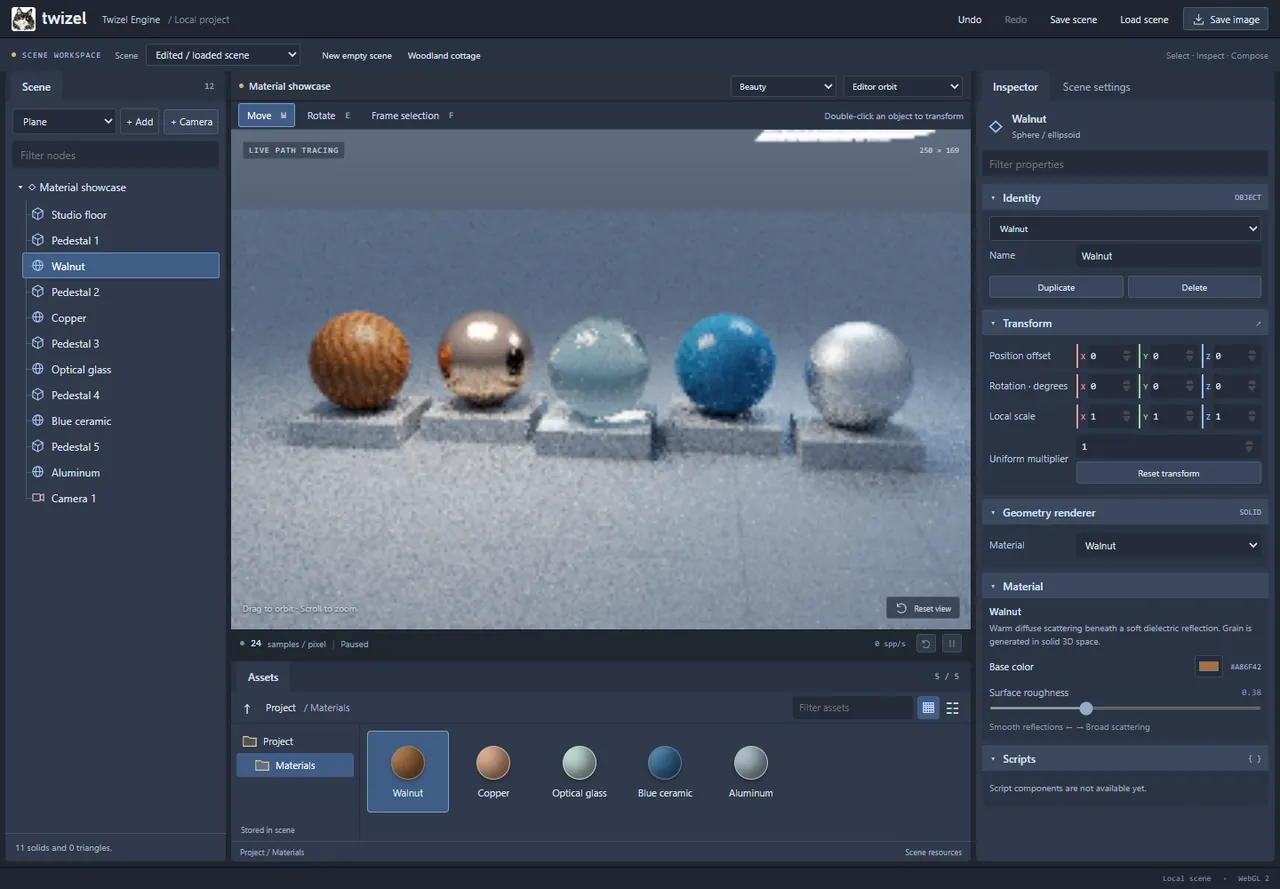Open the Scene selector dropdown

pyautogui.click(x=223, y=55)
